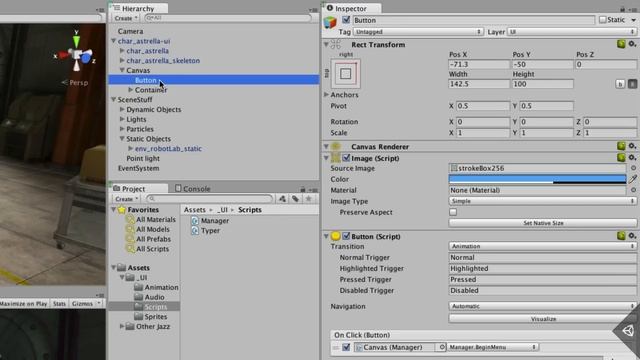Click the Hierarchy search field
The image size is (640, 360).
coord(228,18)
